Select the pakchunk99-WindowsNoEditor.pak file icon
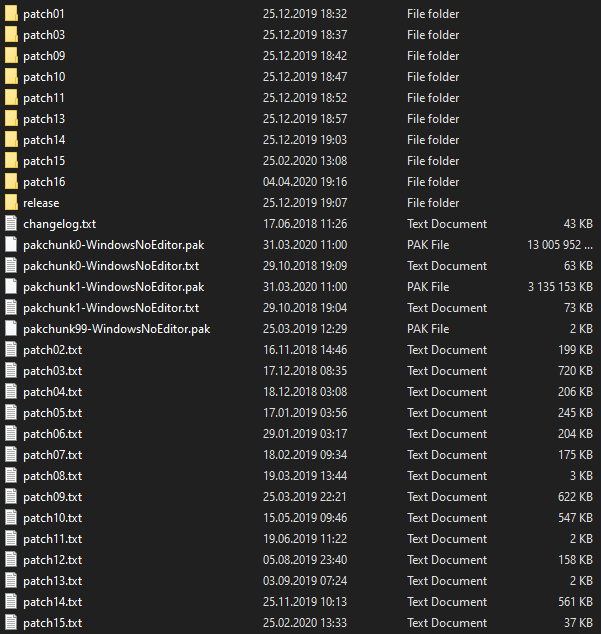 [11, 329]
